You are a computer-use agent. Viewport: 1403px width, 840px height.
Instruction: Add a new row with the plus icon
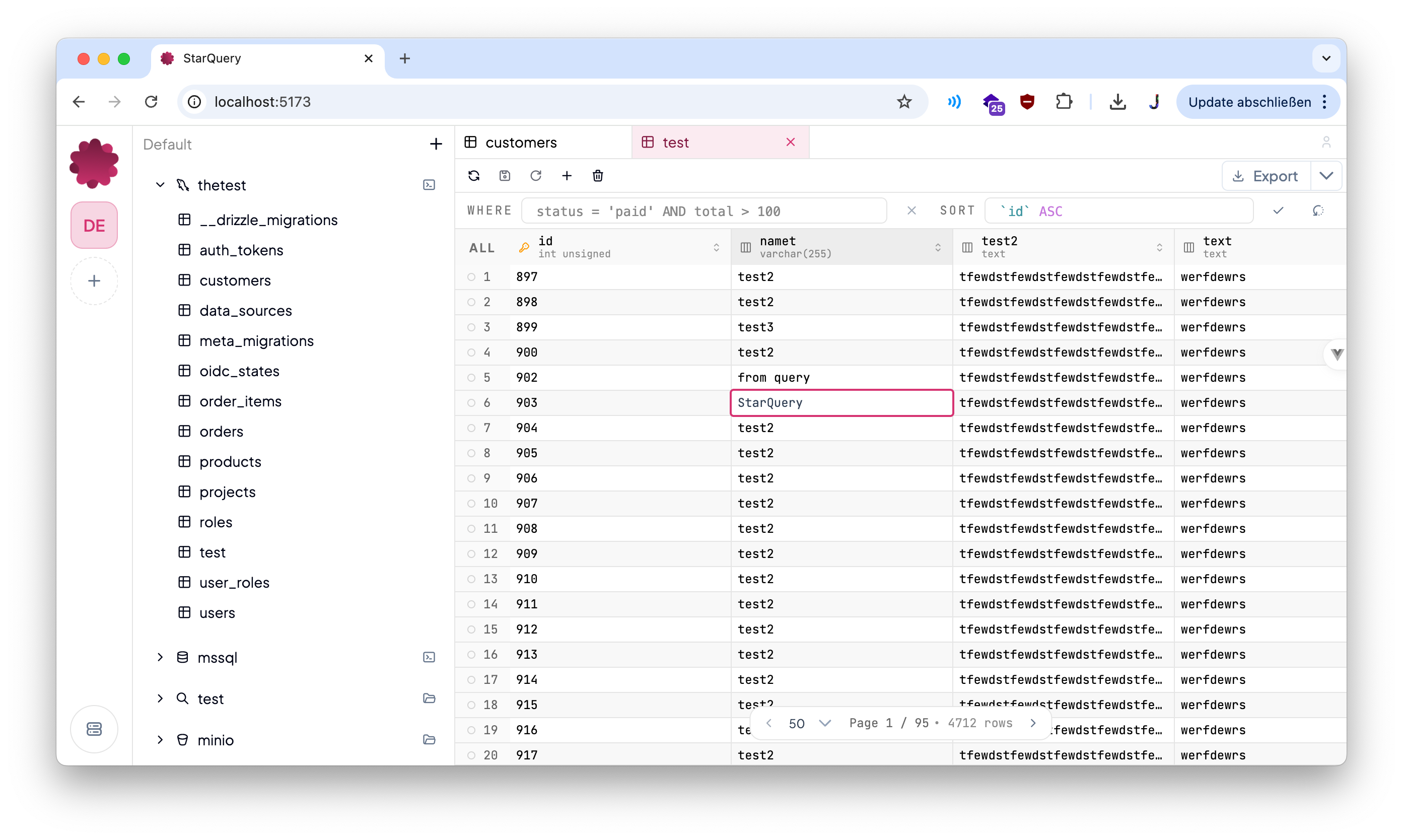[567, 175]
